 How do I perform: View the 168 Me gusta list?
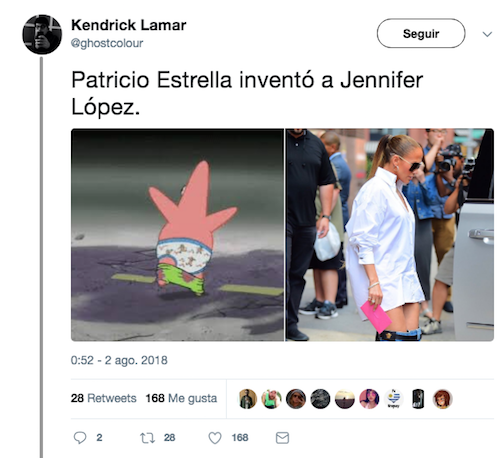[x=181, y=398]
